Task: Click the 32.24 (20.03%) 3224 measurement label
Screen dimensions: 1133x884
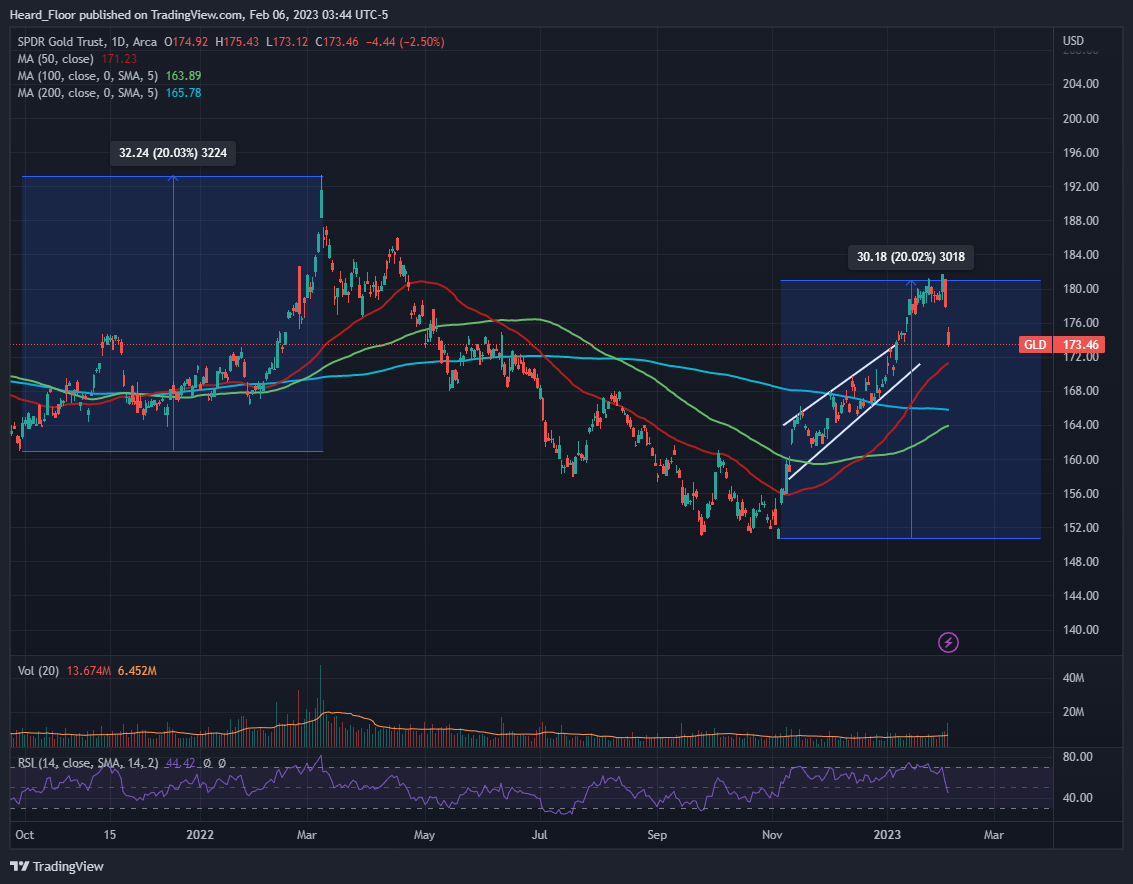Action: [173, 153]
